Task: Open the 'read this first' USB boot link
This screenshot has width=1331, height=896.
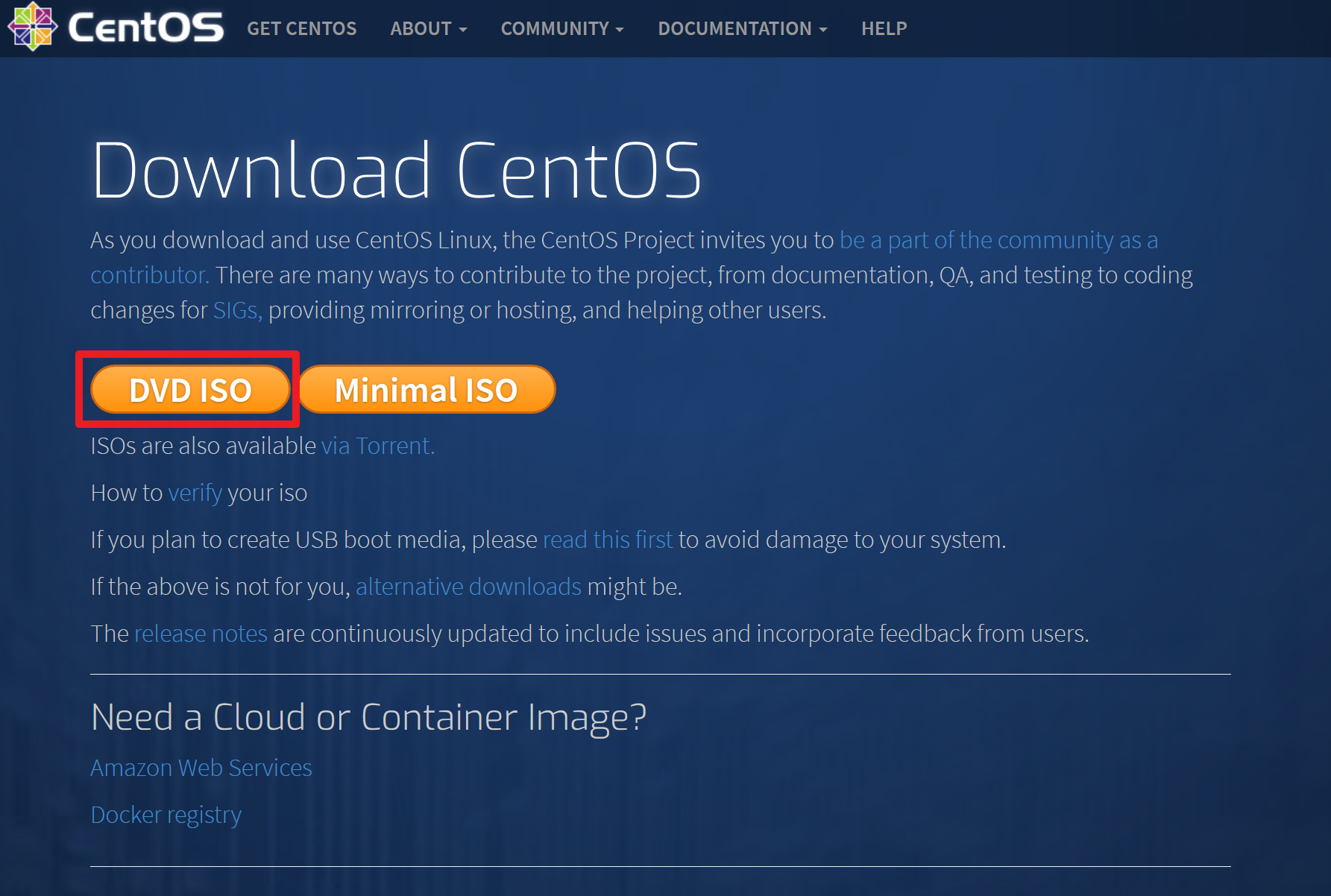Action: click(x=608, y=540)
